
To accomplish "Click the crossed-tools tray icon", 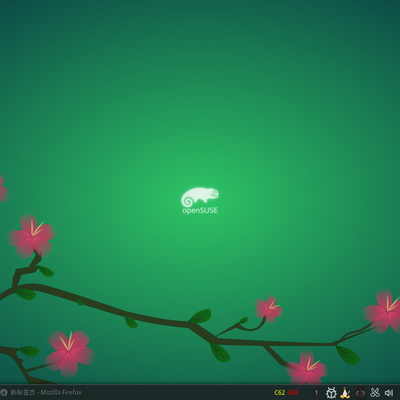I will pyautogui.click(x=375, y=393).
